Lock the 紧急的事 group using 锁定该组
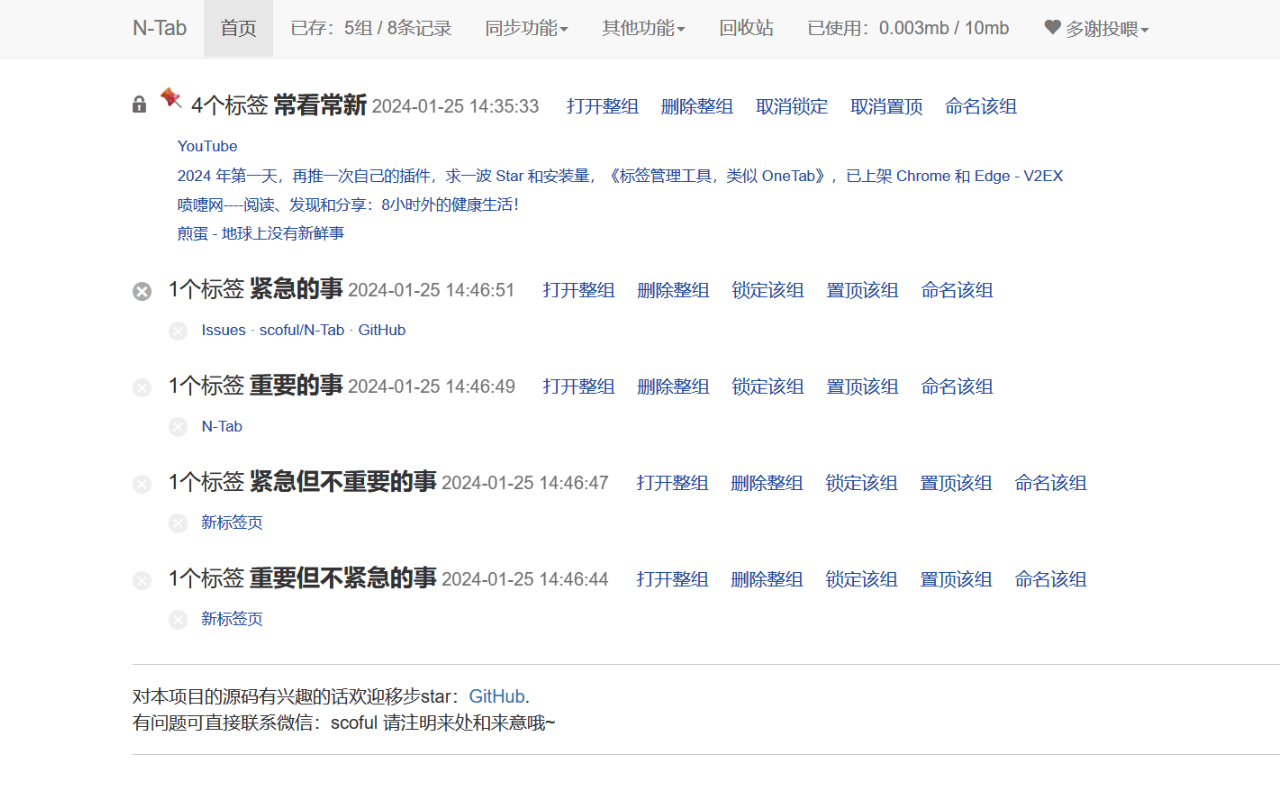Screen dimensions: 1280x800 (767, 290)
